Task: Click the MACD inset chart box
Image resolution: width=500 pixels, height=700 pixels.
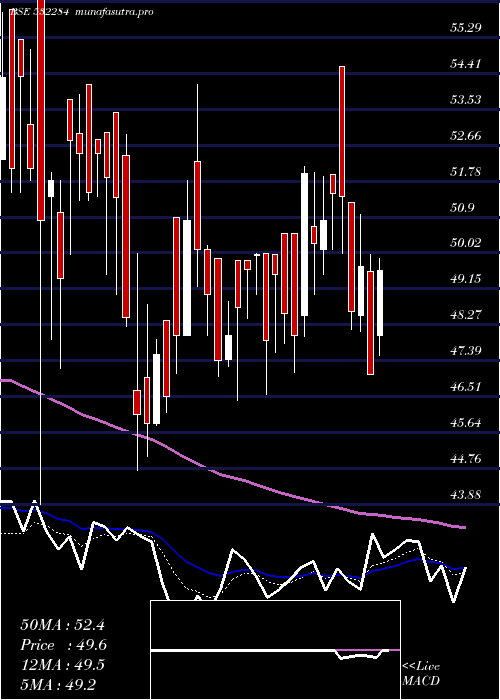Action: pyautogui.click(x=275, y=650)
